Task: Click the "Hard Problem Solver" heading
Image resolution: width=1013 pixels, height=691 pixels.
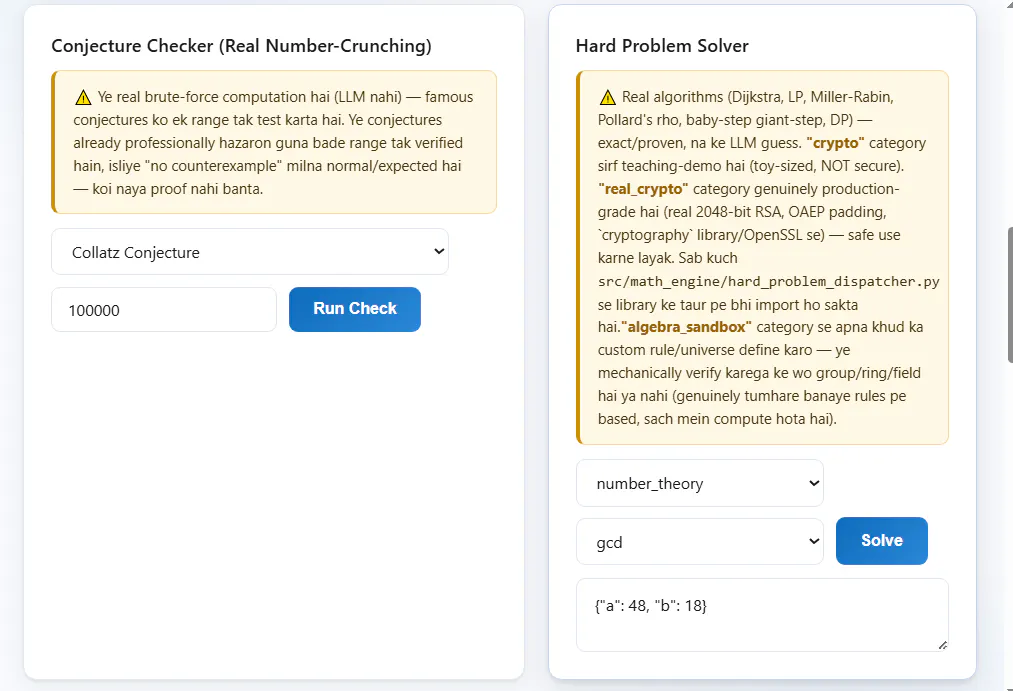Action: 662,46
